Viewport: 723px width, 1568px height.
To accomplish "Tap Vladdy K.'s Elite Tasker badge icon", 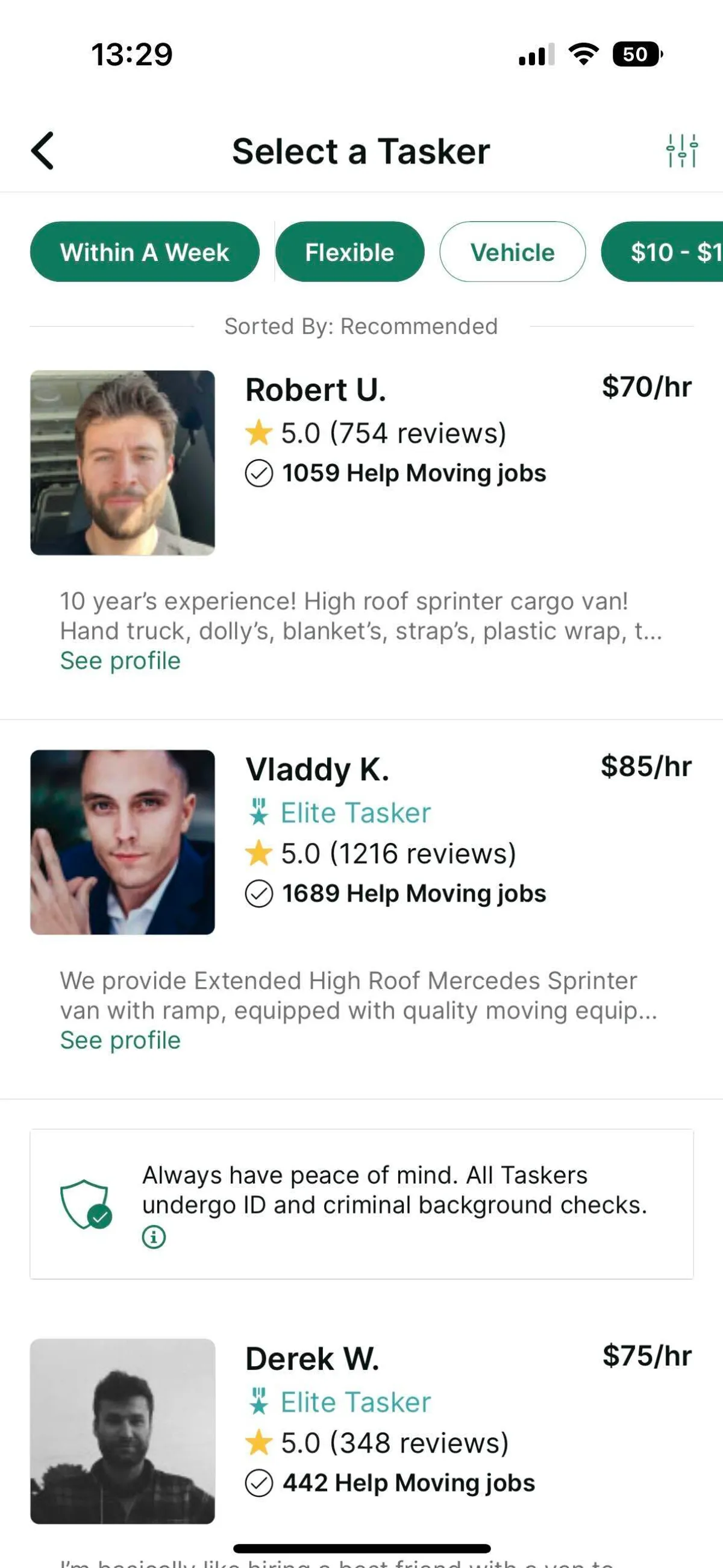I will 259,812.
